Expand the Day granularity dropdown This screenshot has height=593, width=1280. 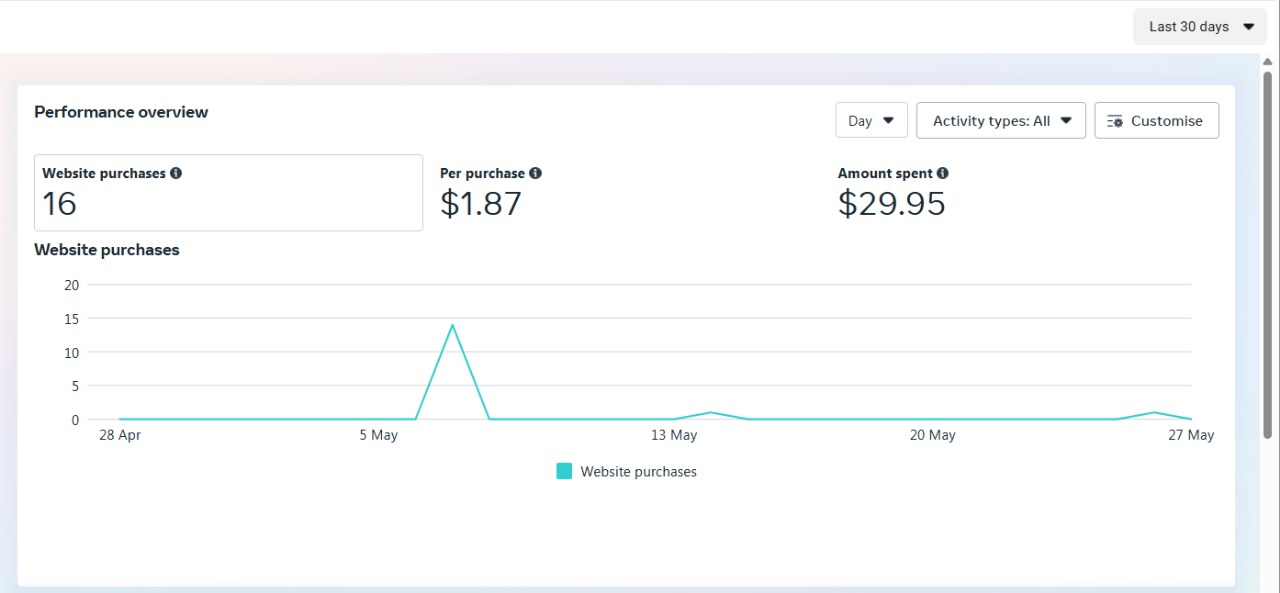tap(872, 120)
